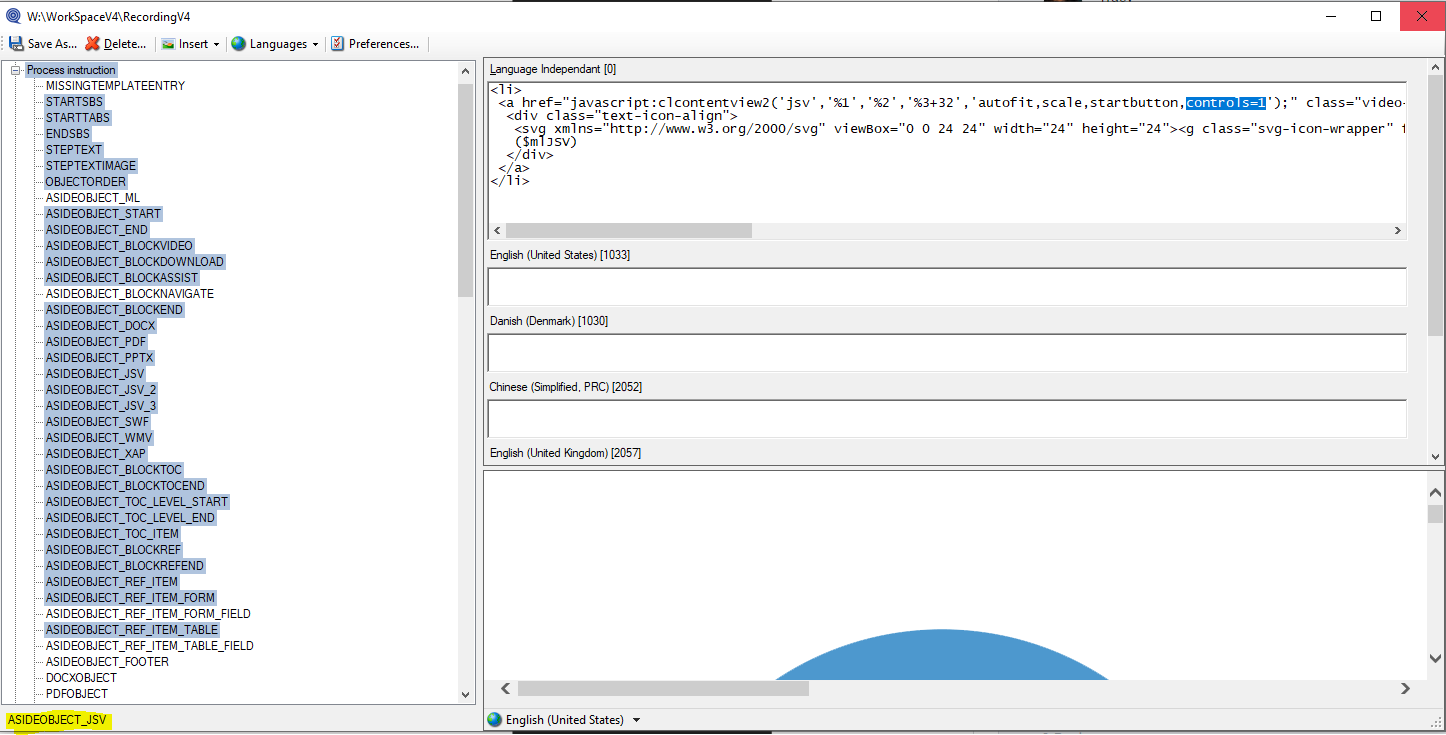Click the Preferences checklist icon
This screenshot has height=735, width=1446.
337,44
